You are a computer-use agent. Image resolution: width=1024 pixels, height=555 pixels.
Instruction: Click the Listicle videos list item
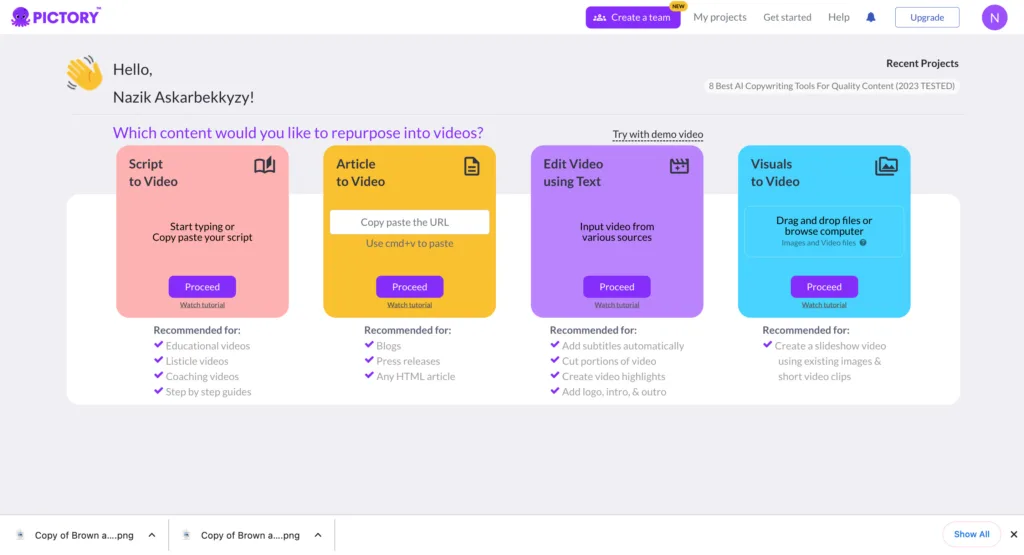pos(197,361)
